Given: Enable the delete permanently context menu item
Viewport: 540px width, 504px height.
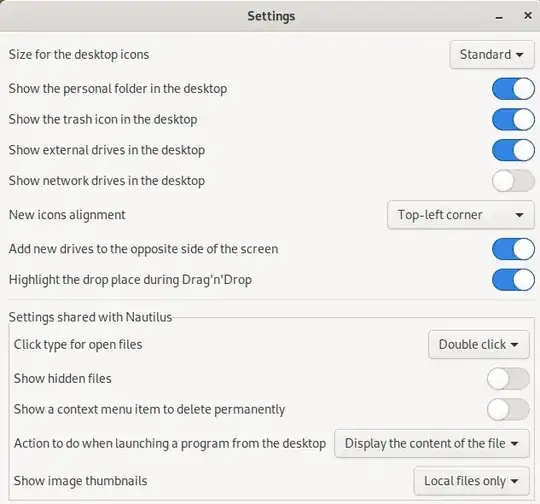Looking at the screenshot, I should [x=508, y=409].
